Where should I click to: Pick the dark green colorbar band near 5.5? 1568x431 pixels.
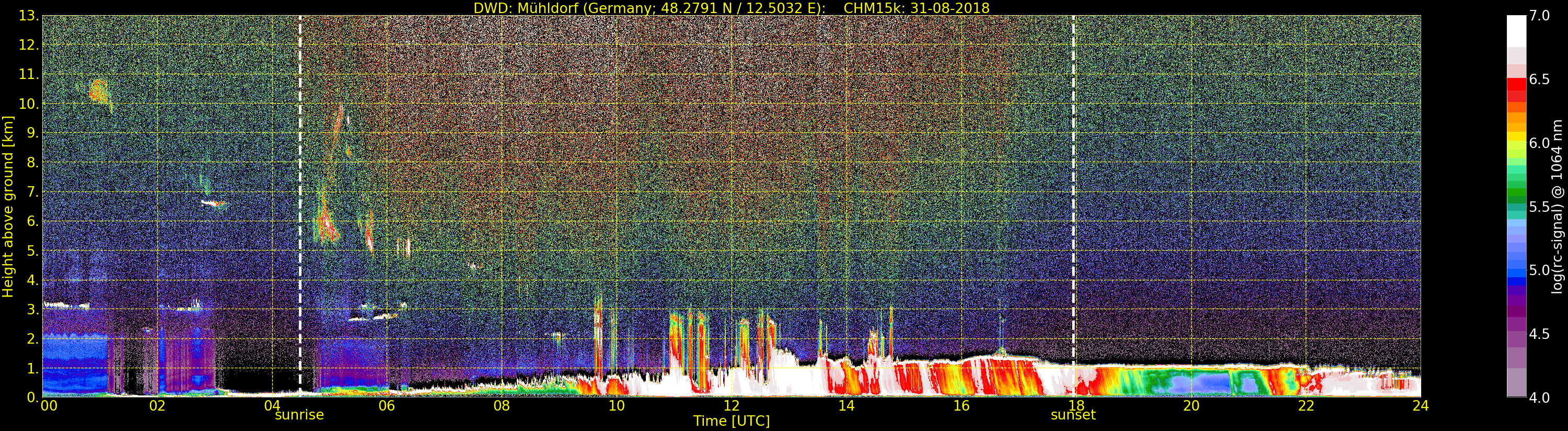1516,195
